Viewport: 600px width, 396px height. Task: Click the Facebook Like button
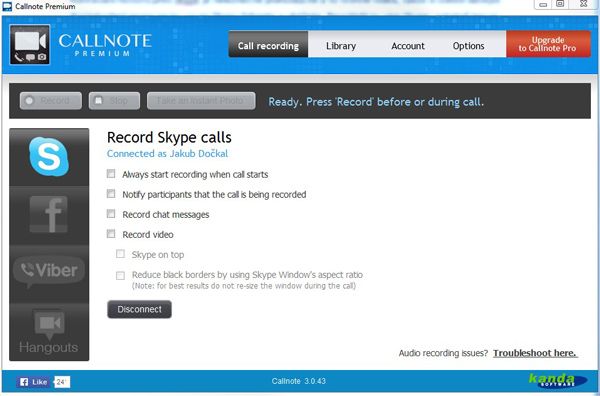[34, 382]
